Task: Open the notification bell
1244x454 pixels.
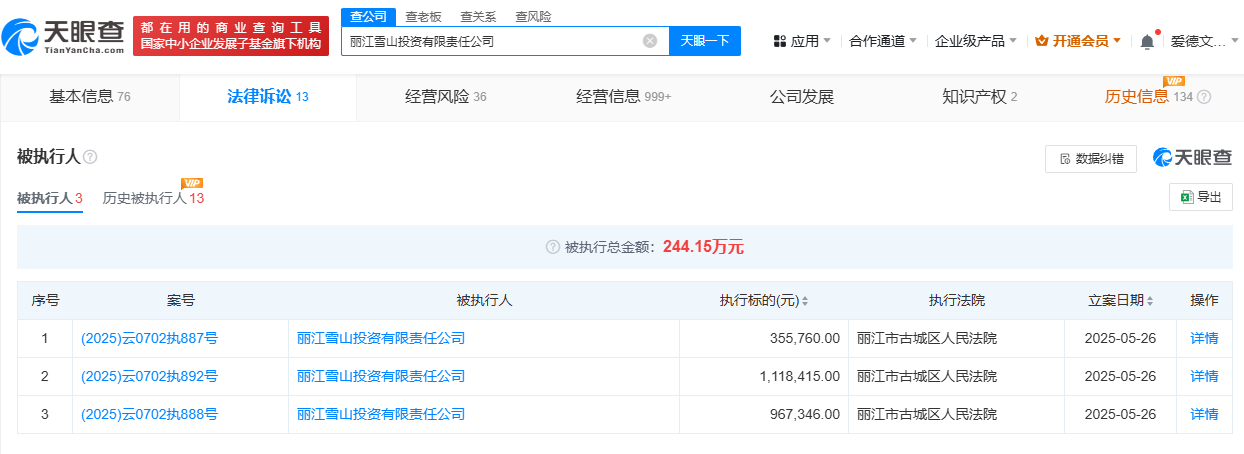Action: 1147,41
